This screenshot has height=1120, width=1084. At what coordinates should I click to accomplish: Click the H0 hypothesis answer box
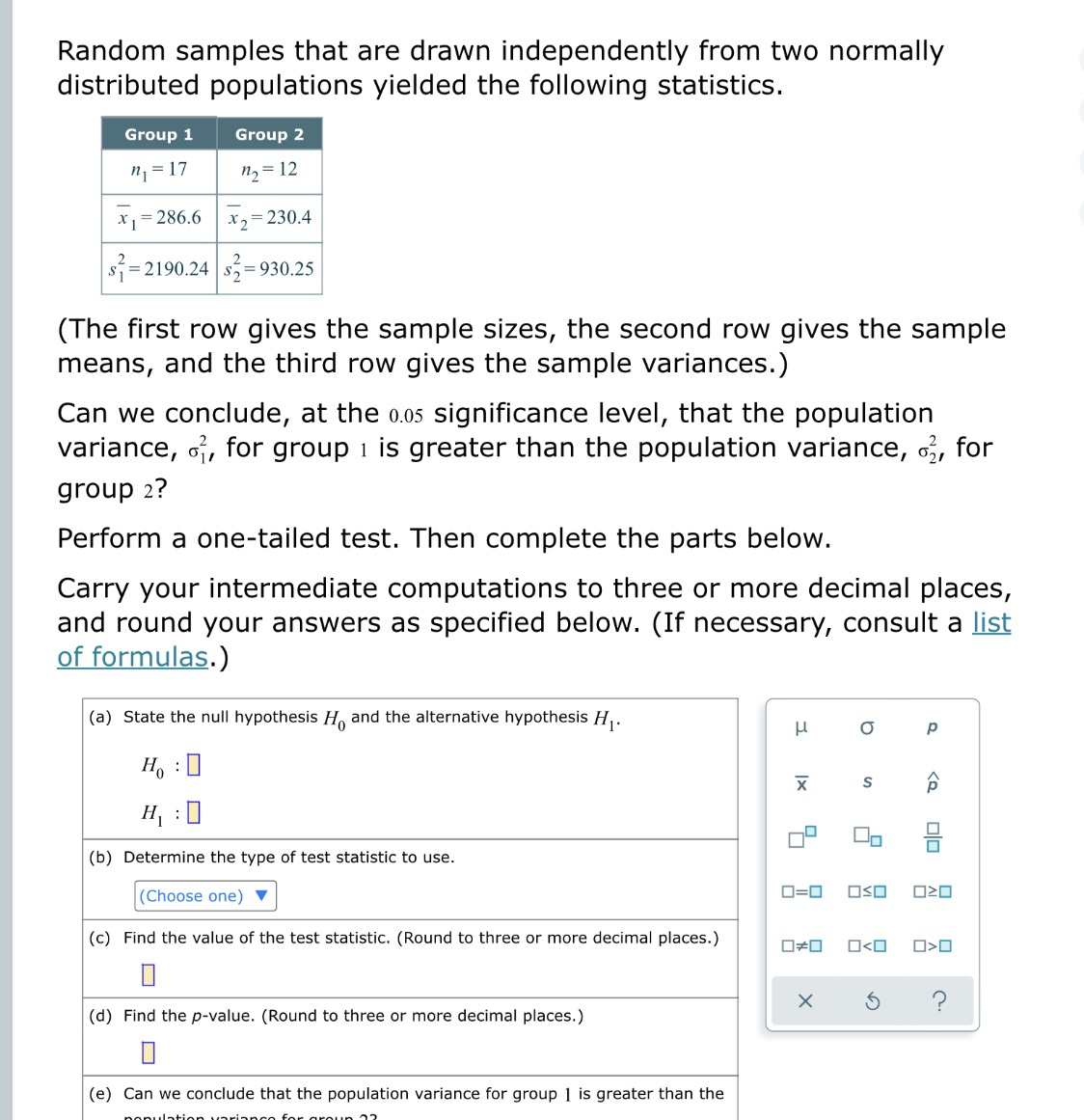[x=194, y=764]
